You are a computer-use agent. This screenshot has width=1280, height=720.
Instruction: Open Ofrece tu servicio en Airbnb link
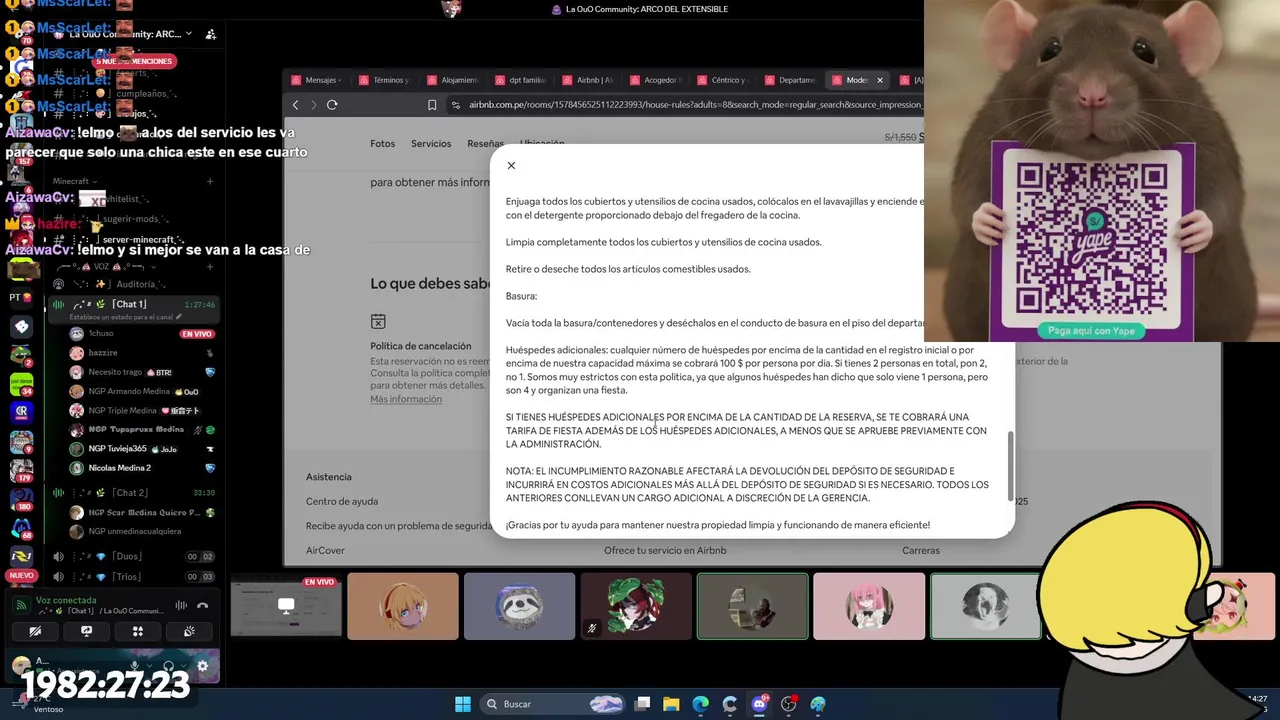pos(665,551)
